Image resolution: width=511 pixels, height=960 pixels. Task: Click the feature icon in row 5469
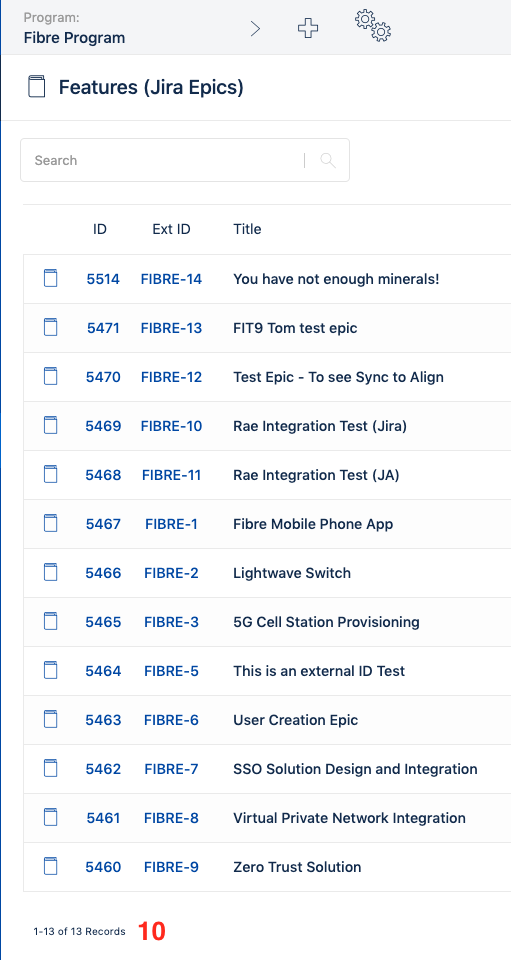click(51, 426)
